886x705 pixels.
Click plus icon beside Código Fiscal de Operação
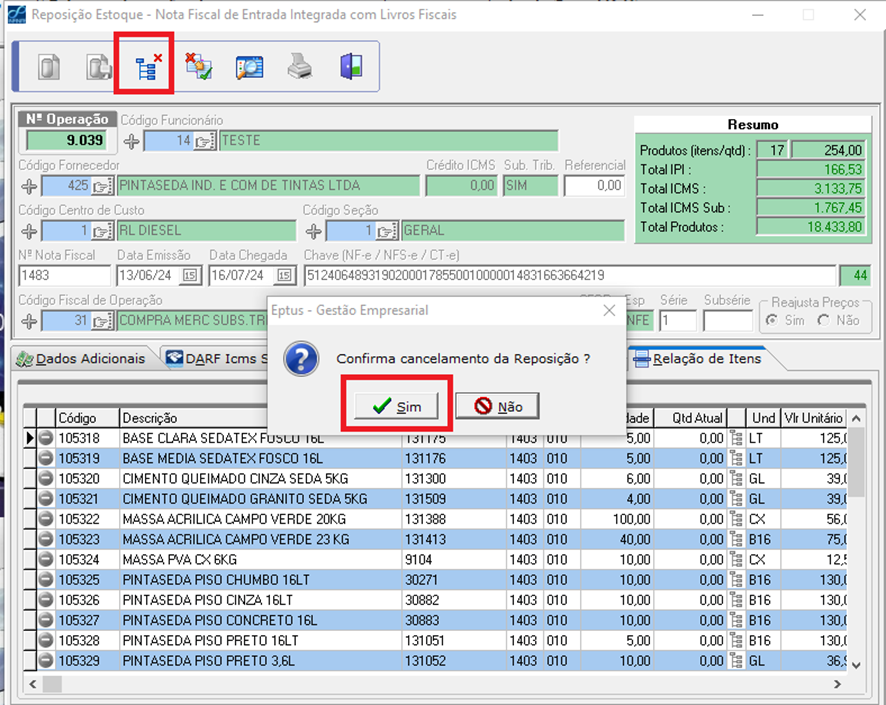coord(29,321)
